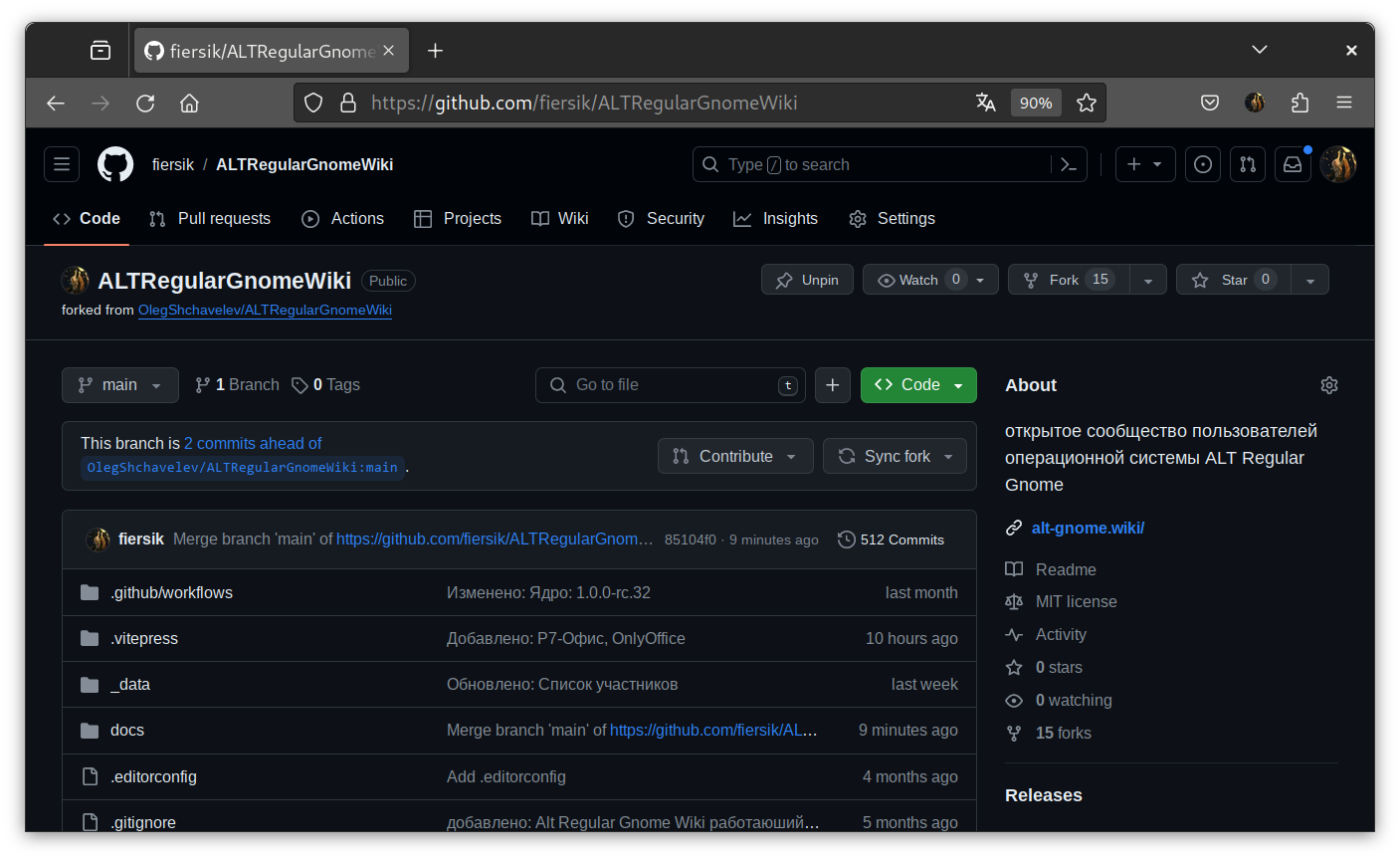Image resolution: width=1400 pixels, height=860 pixels.
Task: Translate the page using the translate icon
Action: (986, 103)
